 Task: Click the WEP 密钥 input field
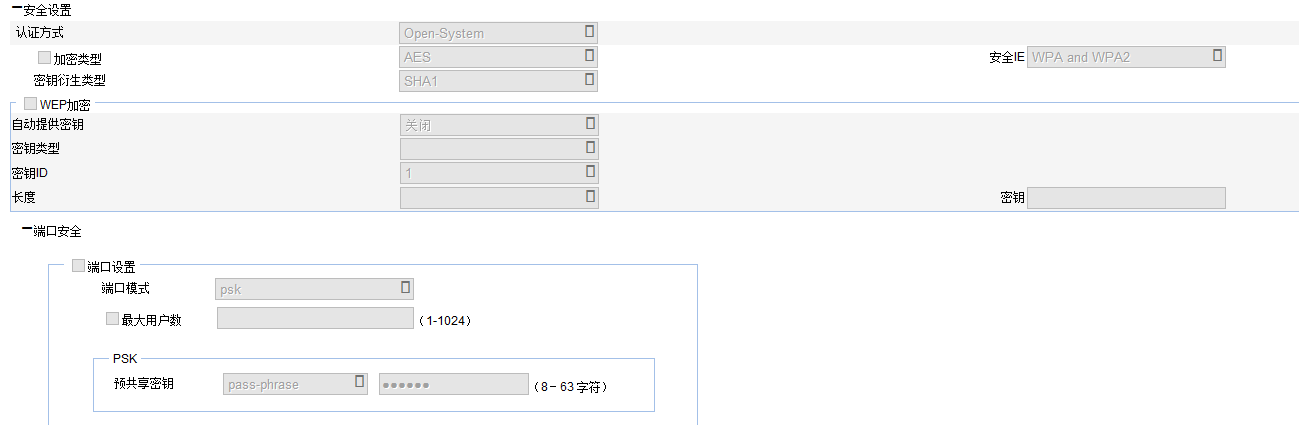1126,198
